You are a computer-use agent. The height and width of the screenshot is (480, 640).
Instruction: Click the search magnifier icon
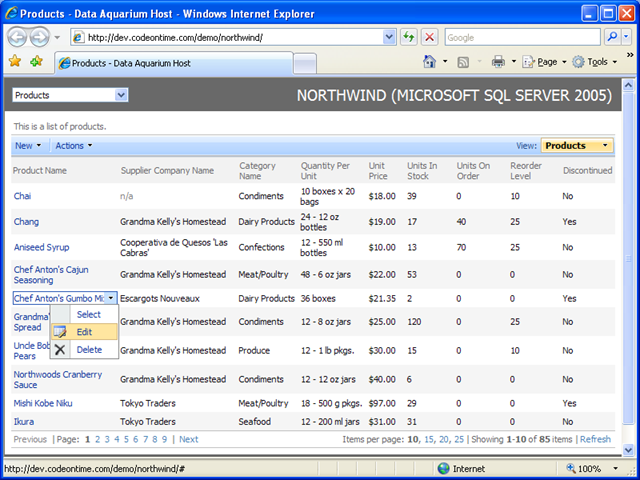point(612,37)
